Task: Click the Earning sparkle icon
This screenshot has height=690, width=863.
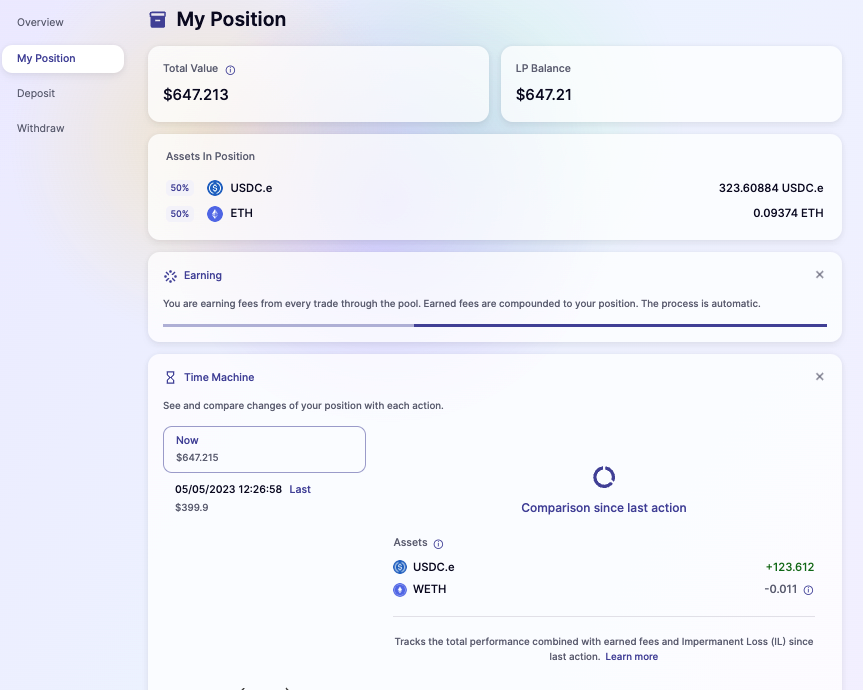Action: click(x=170, y=275)
